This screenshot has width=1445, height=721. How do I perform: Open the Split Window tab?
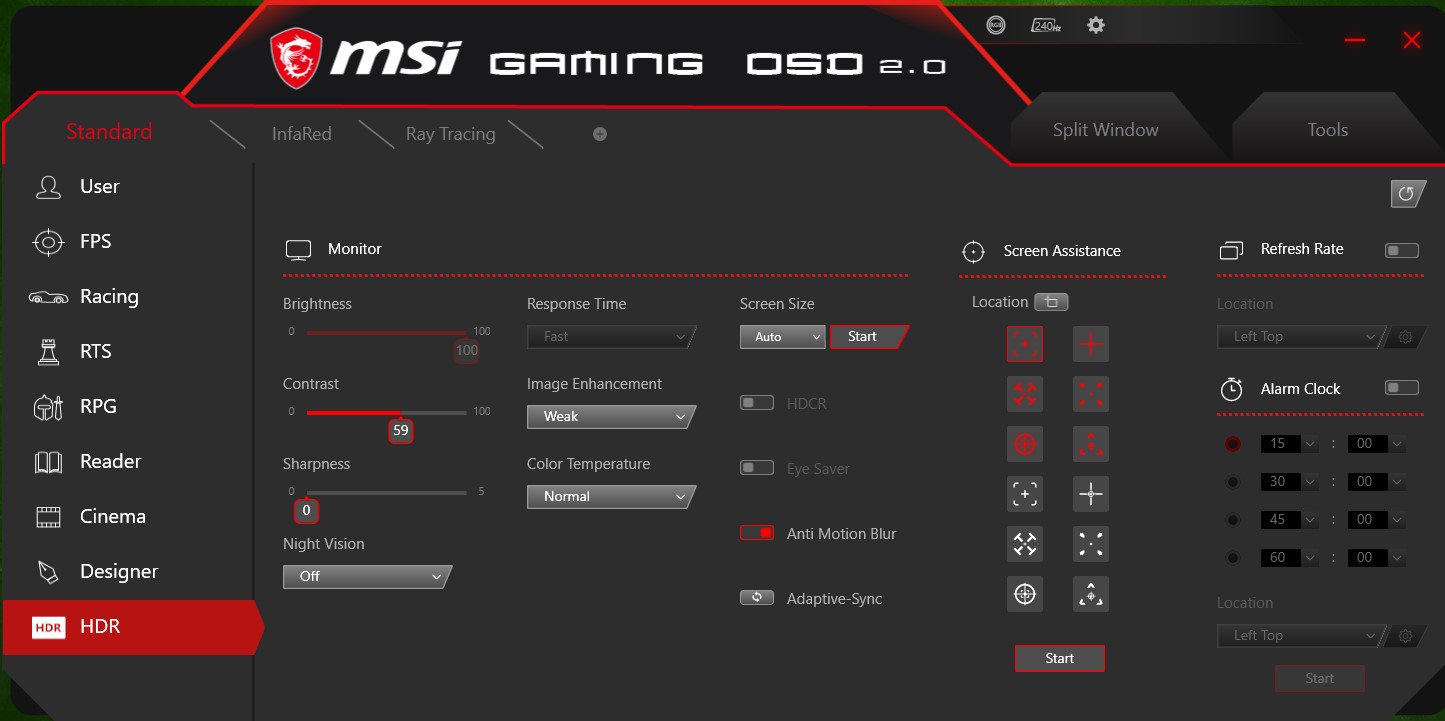pyautogui.click(x=1105, y=130)
